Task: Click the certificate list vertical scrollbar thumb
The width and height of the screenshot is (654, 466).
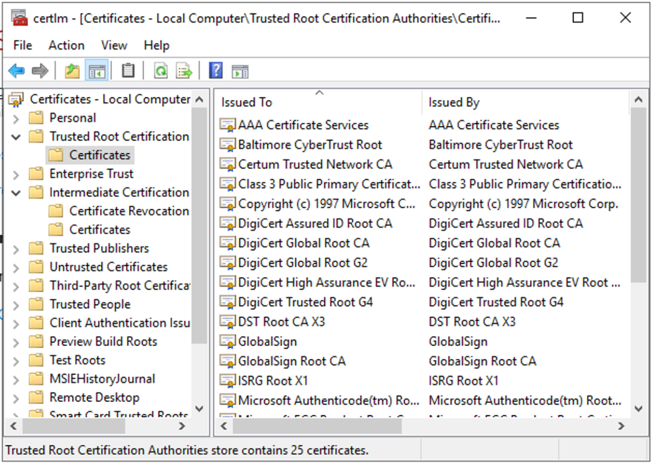Action: click(x=638, y=195)
